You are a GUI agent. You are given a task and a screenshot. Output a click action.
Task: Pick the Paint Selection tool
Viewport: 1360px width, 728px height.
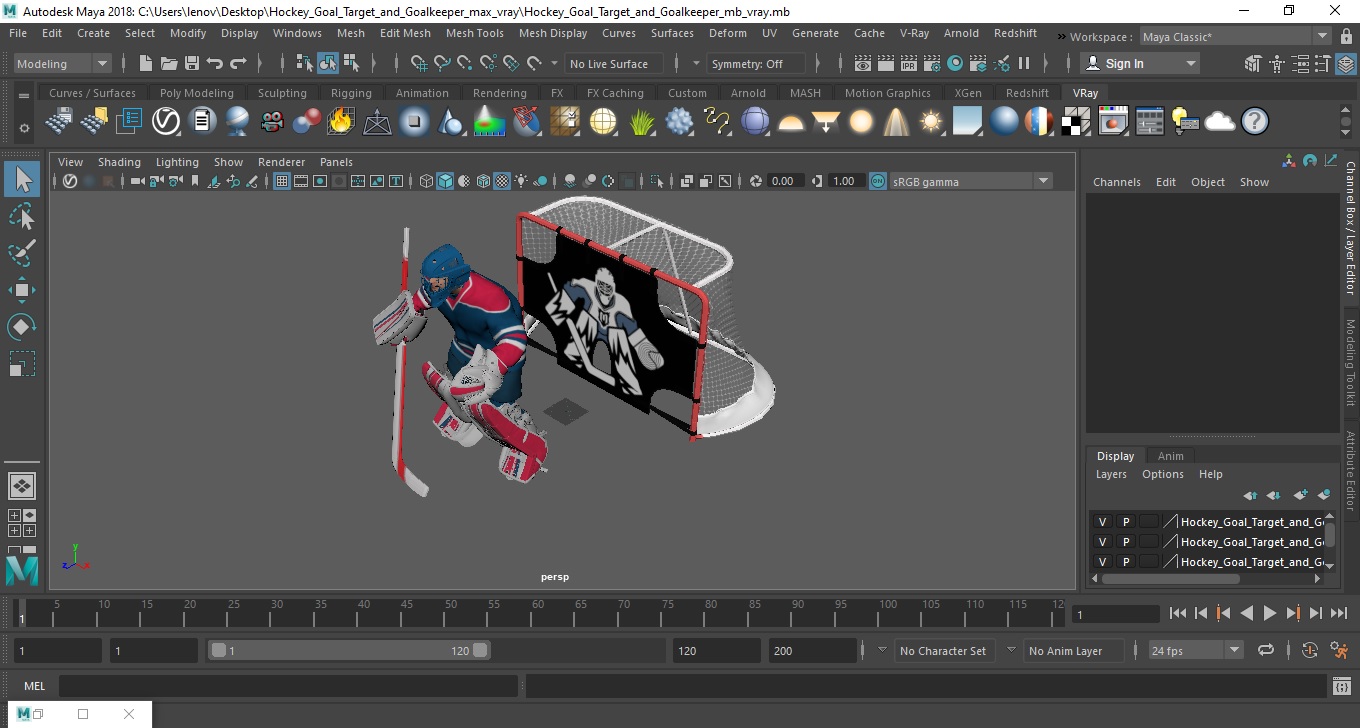[22, 253]
